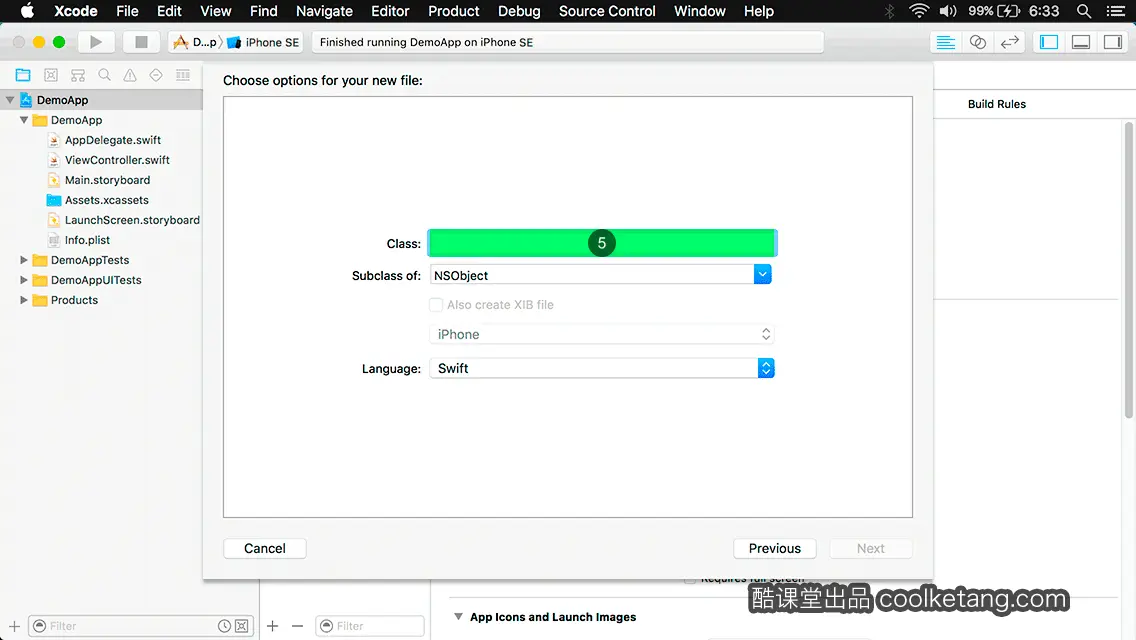Check battery status in menu bar
The height and width of the screenshot is (640, 1136).
tap(995, 11)
